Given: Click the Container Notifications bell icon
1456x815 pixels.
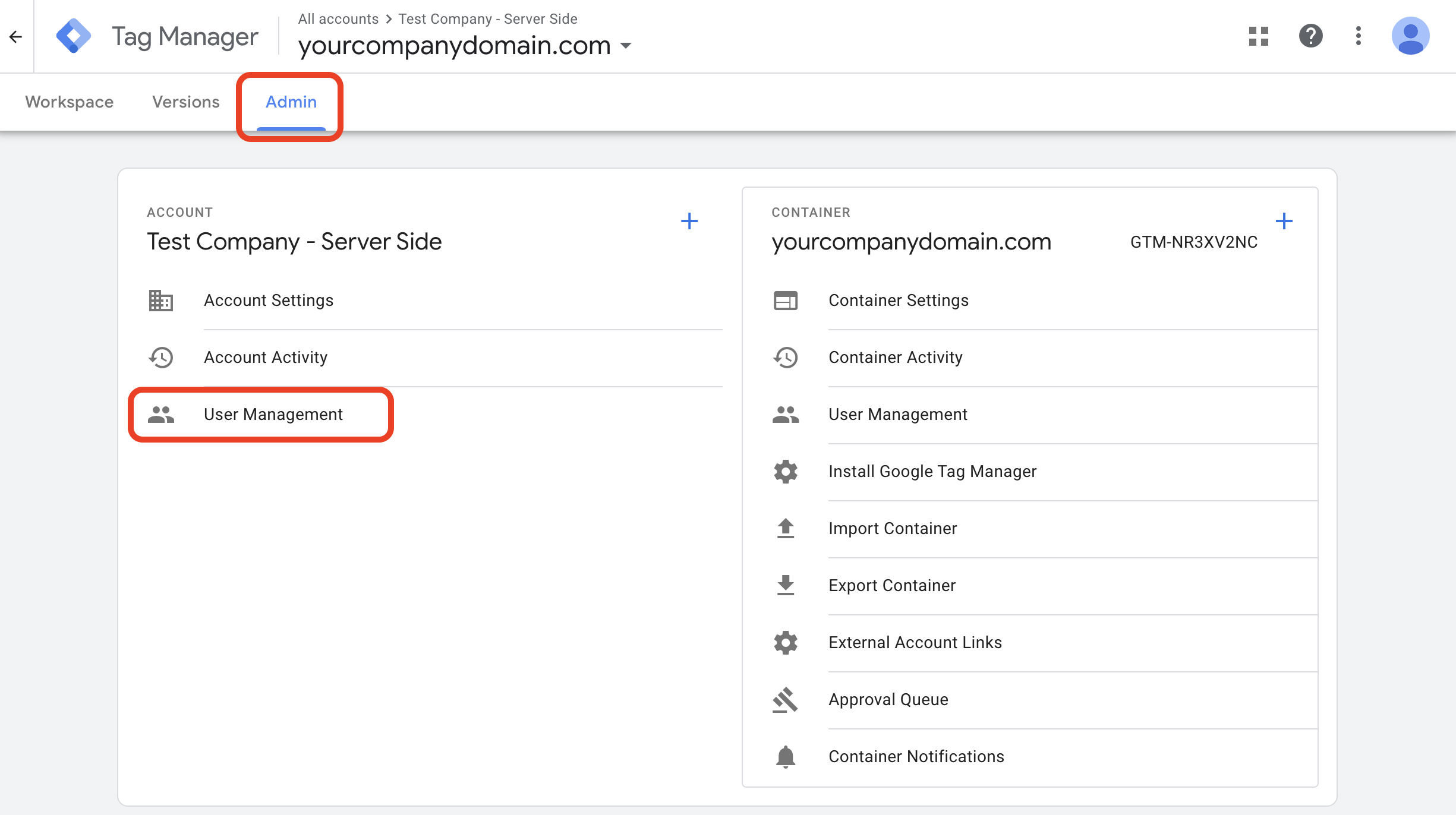Looking at the screenshot, I should click(785, 757).
